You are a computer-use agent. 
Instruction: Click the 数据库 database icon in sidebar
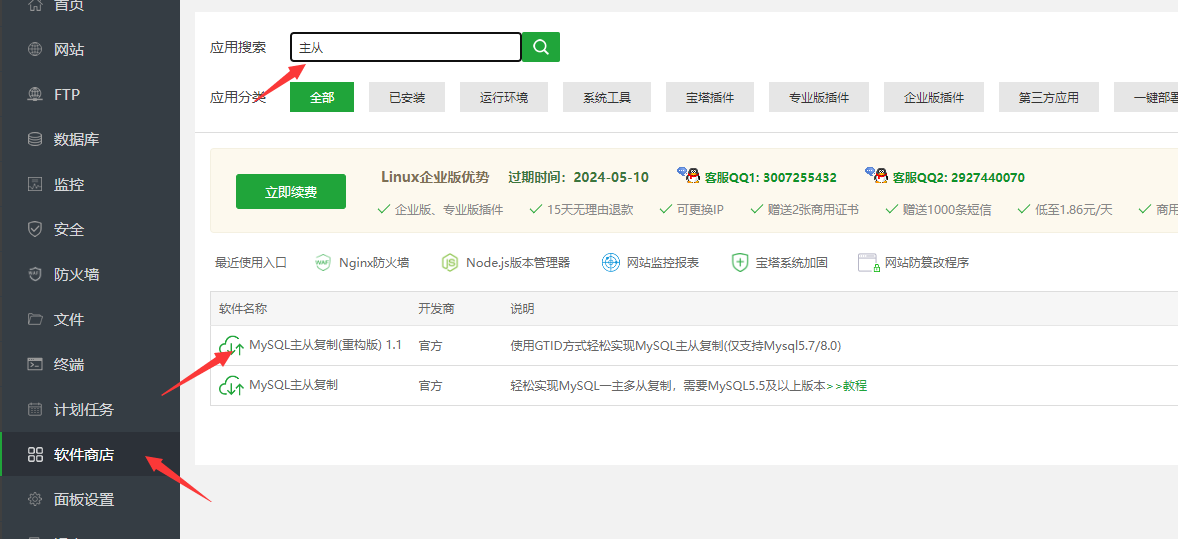pyautogui.click(x=35, y=139)
